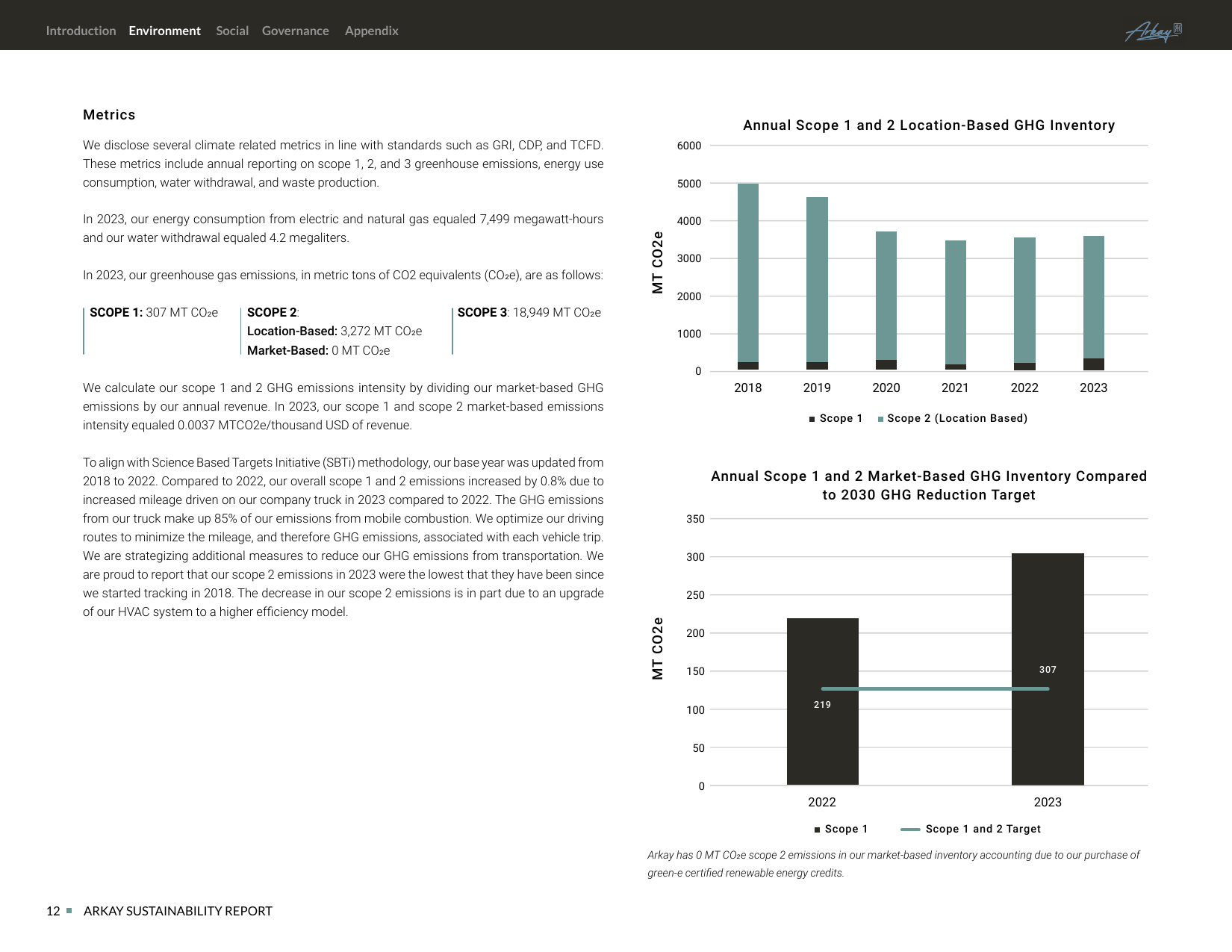Click the Scope 2 (Location Based) legend swatch
Image resolution: width=1232 pixels, height=952 pixels.
pyautogui.click(x=880, y=419)
